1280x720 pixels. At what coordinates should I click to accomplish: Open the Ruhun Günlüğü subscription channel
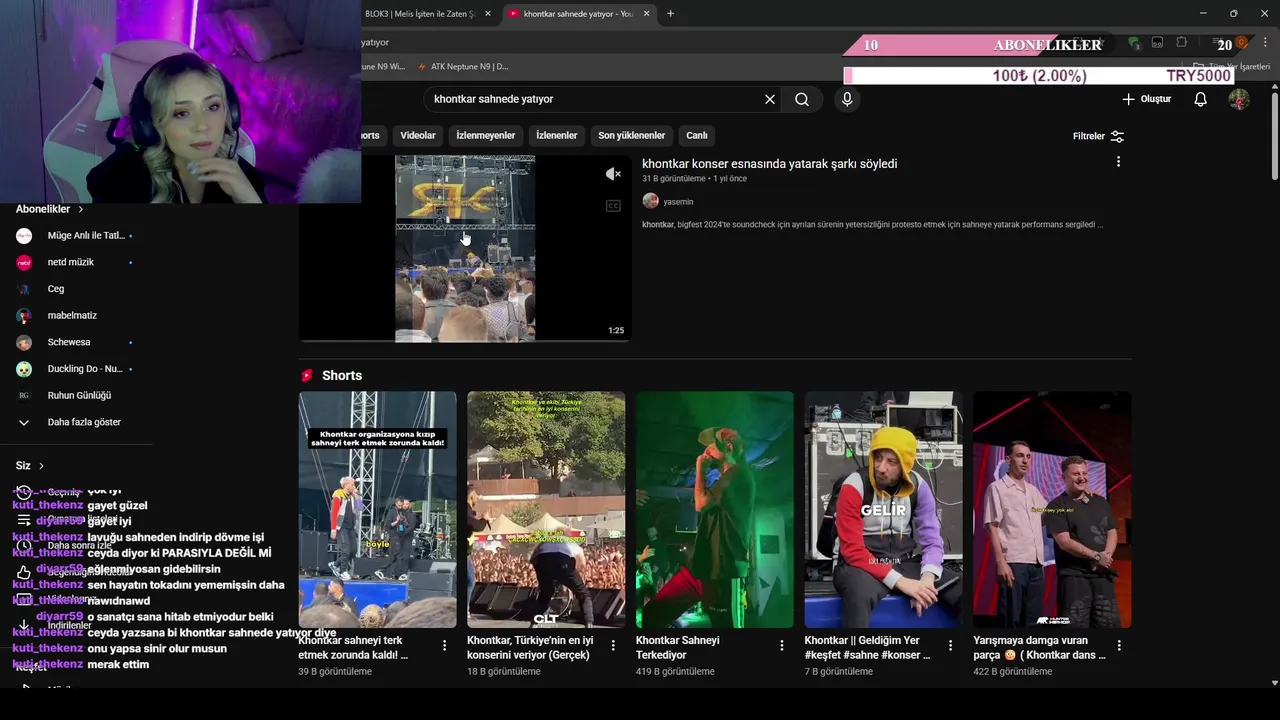76,396
